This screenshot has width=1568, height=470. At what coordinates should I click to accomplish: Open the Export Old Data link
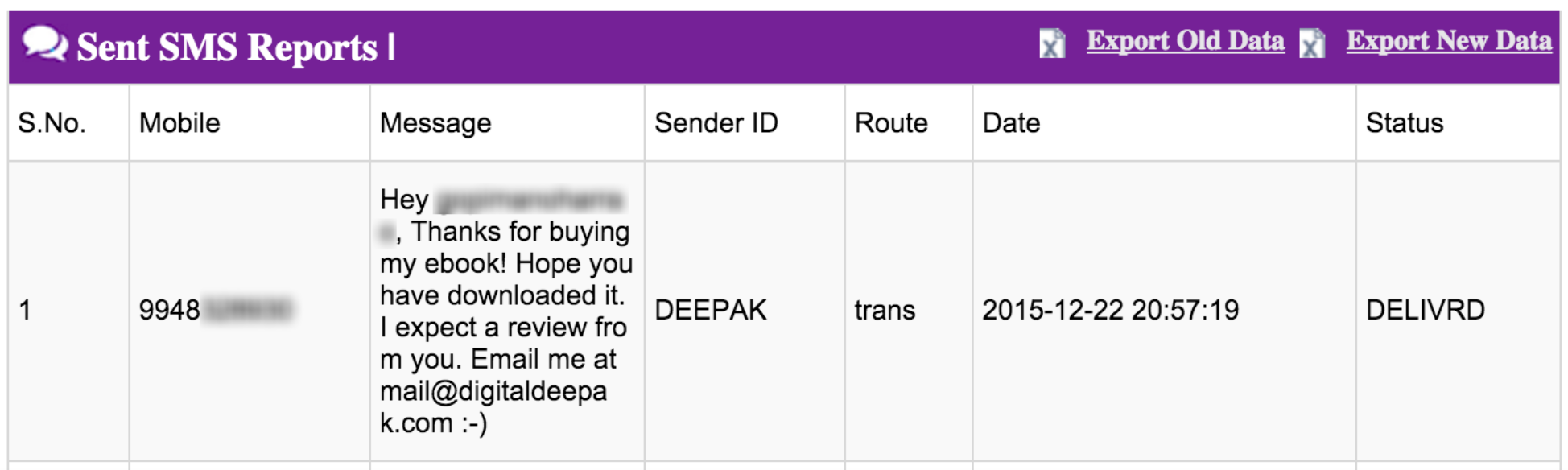1185,41
